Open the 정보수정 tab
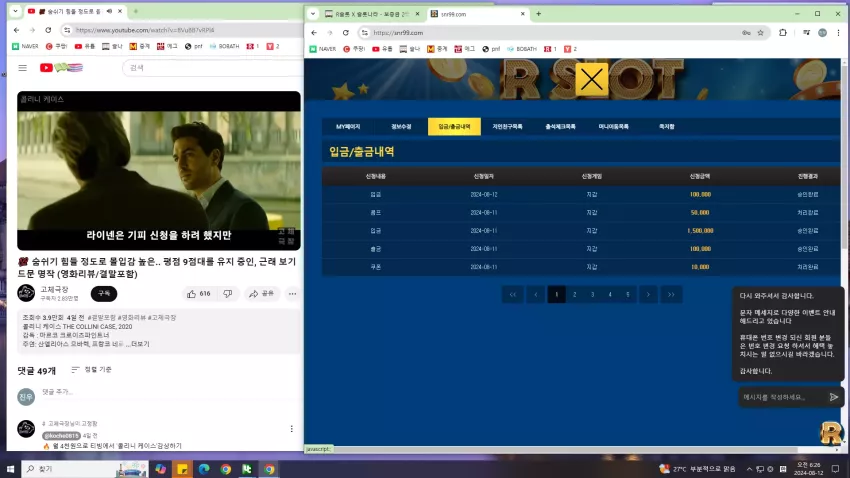 coord(401,127)
